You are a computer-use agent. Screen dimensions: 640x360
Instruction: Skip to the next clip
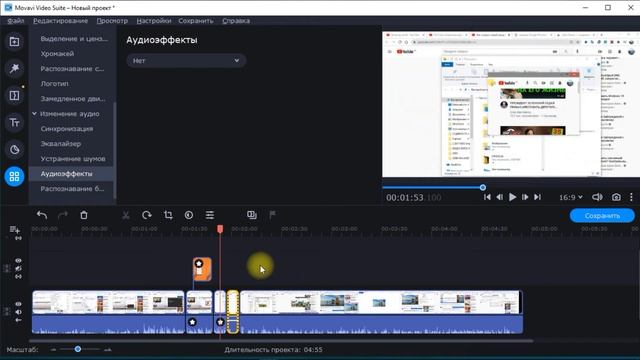point(538,197)
